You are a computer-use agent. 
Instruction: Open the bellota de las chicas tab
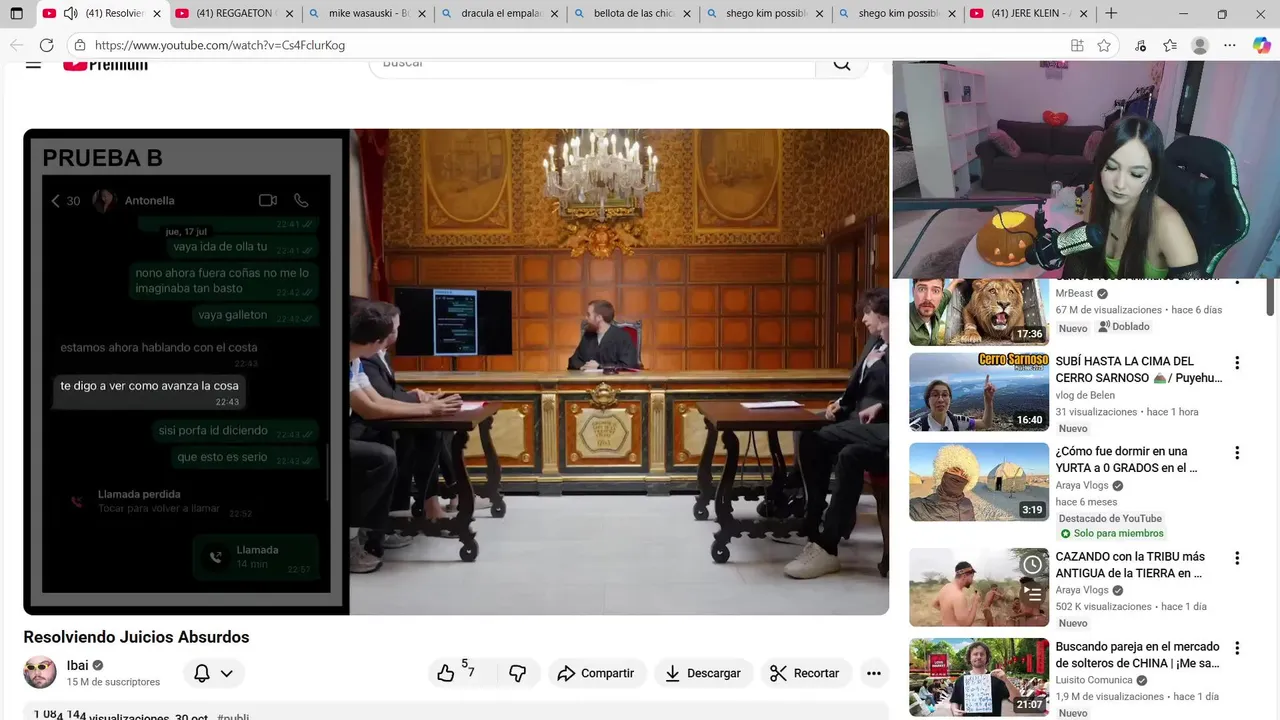click(630, 14)
